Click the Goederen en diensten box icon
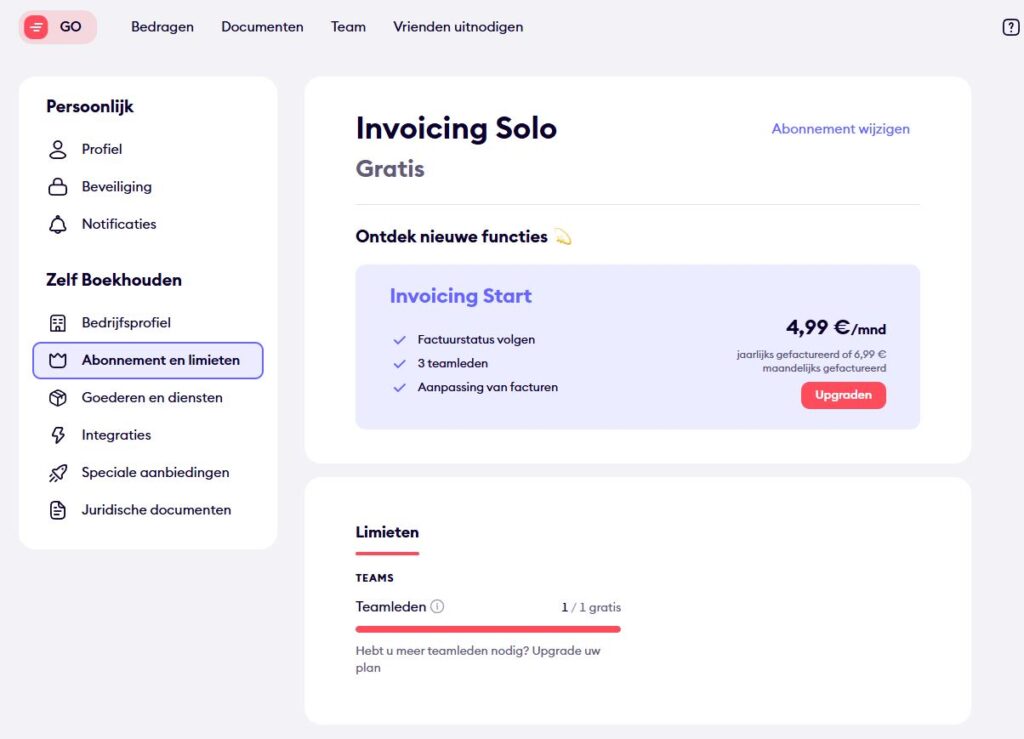This screenshot has width=1024, height=739. (58, 398)
